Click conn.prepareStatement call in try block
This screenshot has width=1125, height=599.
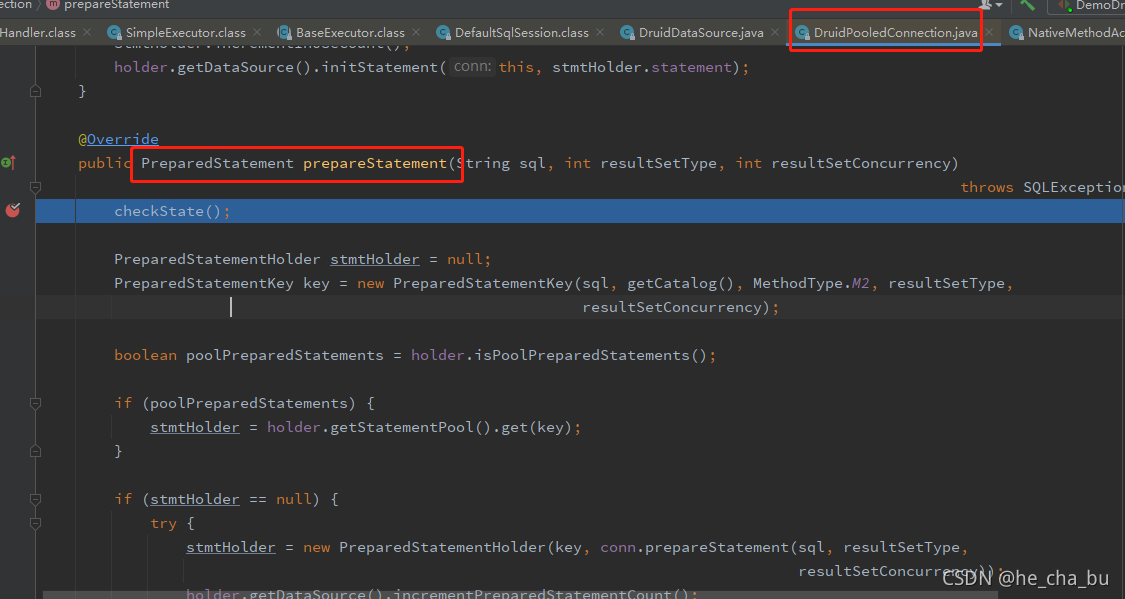[695, 547]
